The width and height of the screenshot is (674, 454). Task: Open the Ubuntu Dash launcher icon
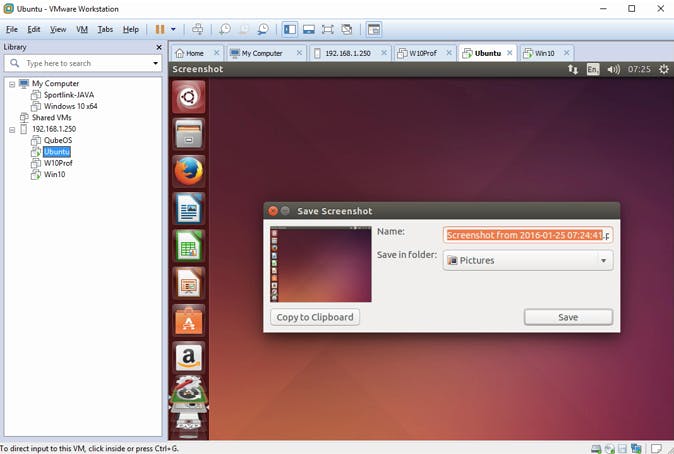click(x=189, y=97)
